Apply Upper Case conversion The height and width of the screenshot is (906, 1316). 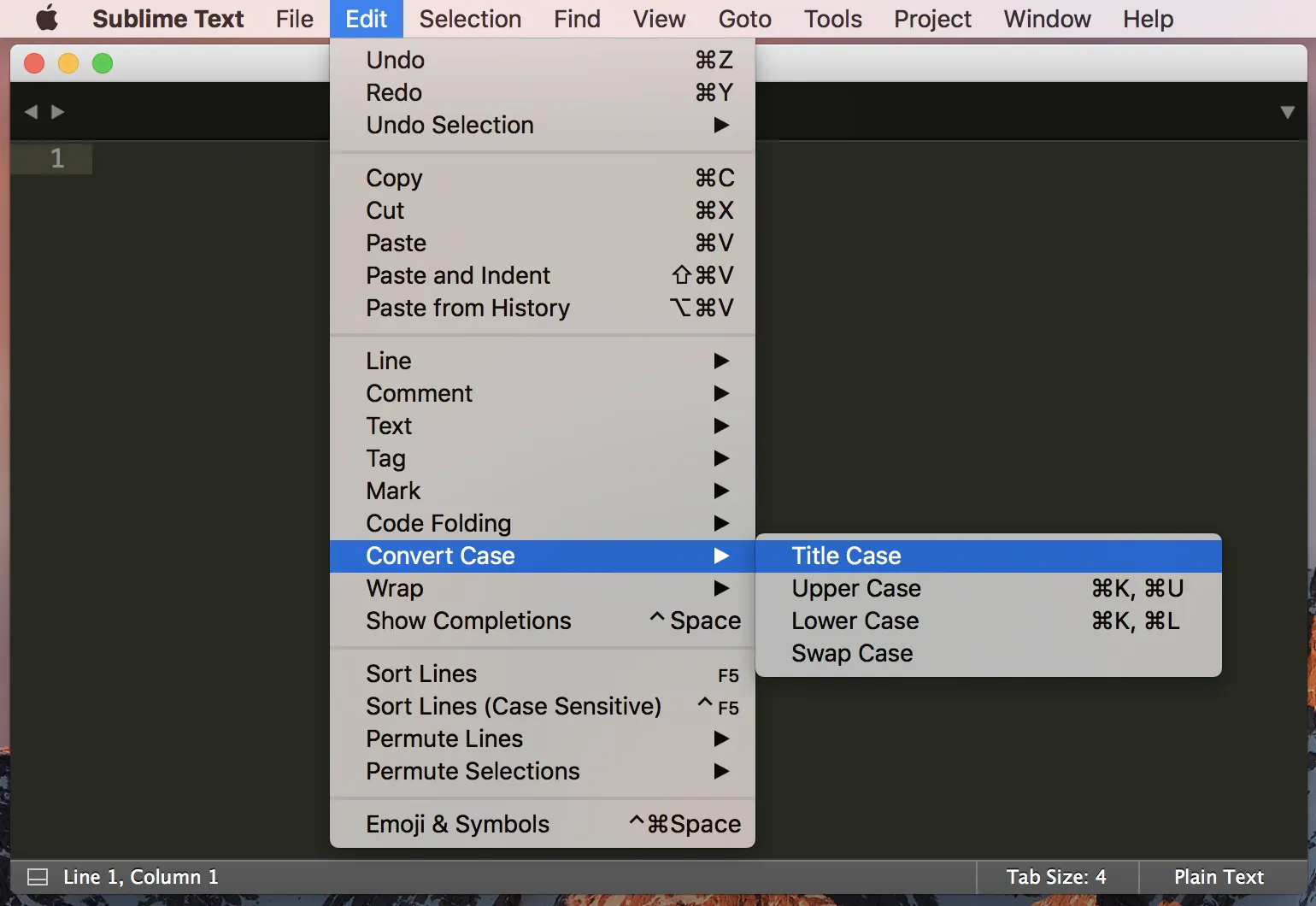coord(989,588)
